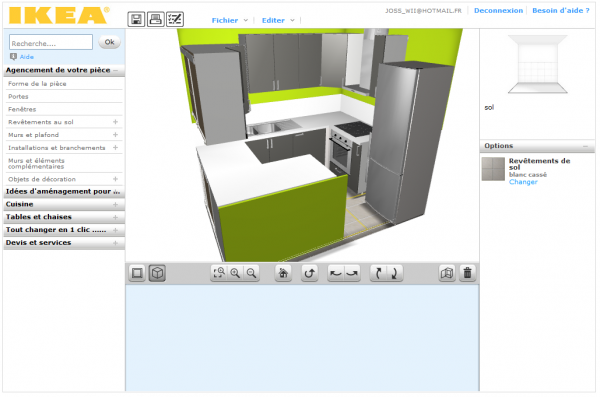Click the Deconnexion link
Viewport: 600px width, 397px height.
coord(498,11)
